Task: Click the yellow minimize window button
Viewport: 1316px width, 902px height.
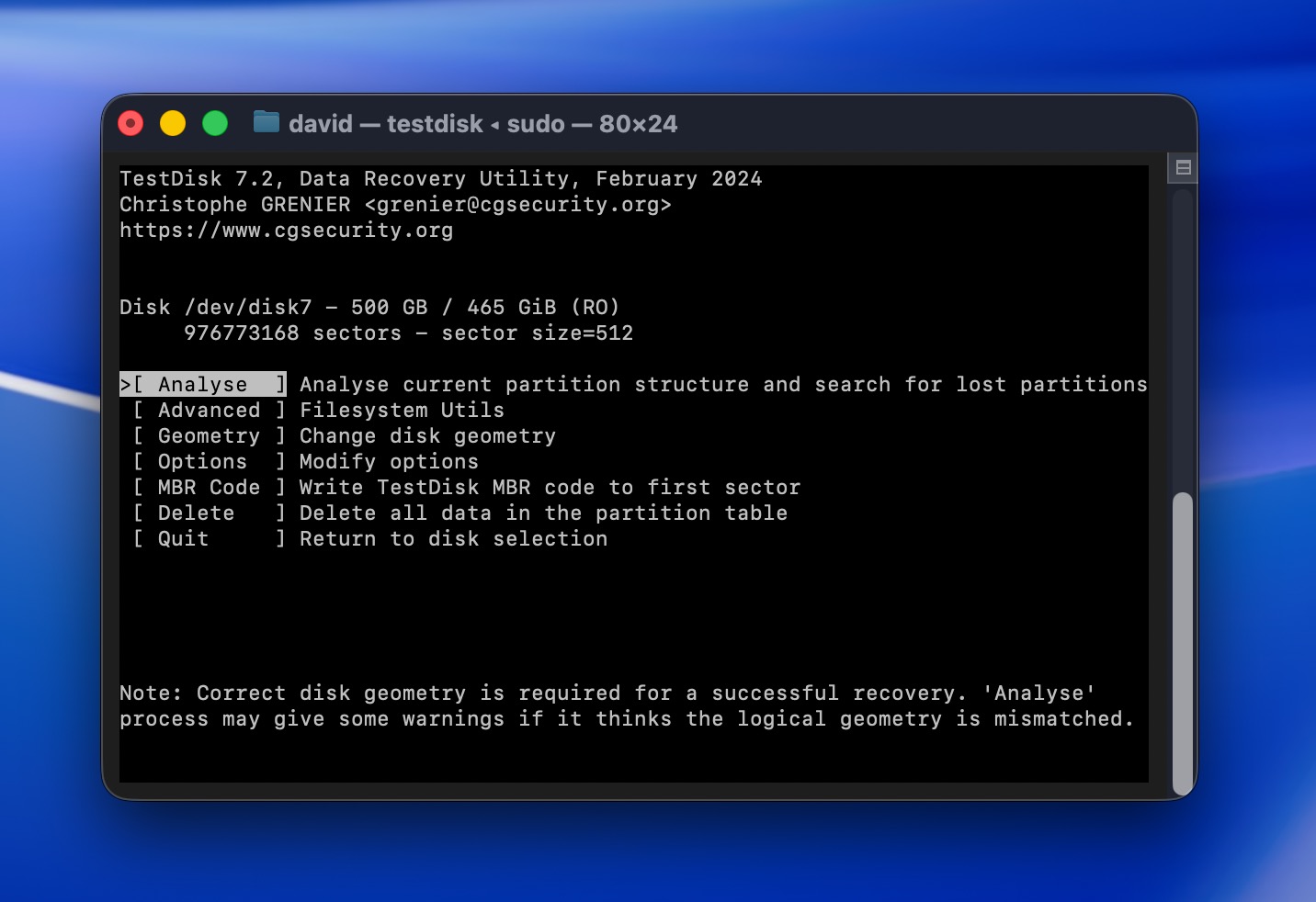Action: click(x=173, y=123)
